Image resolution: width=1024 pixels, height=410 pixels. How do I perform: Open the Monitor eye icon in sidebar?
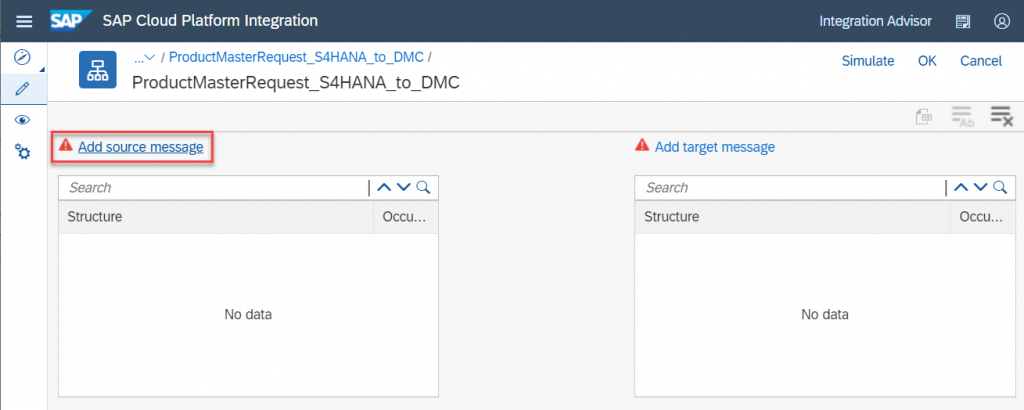(x=22, y=120)
